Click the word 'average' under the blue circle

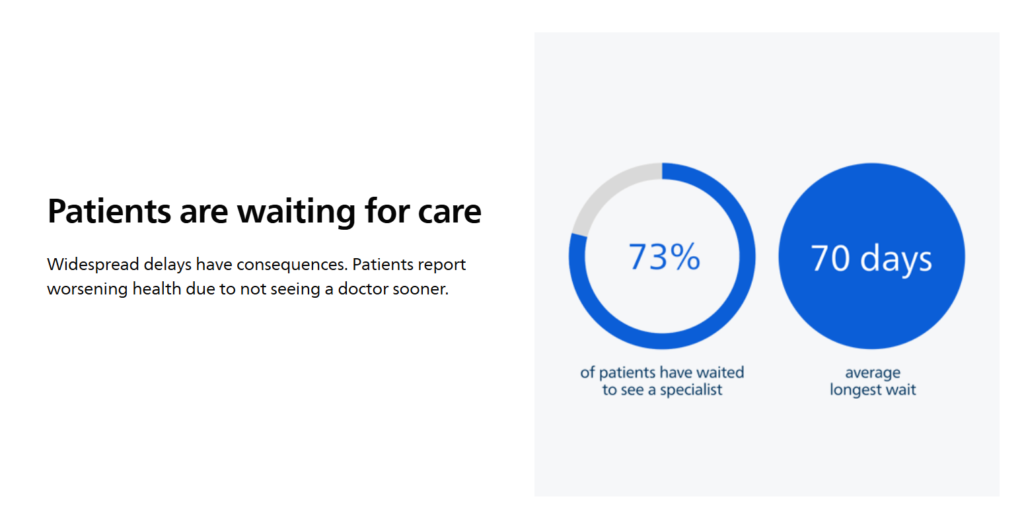[x=872, y=373]
